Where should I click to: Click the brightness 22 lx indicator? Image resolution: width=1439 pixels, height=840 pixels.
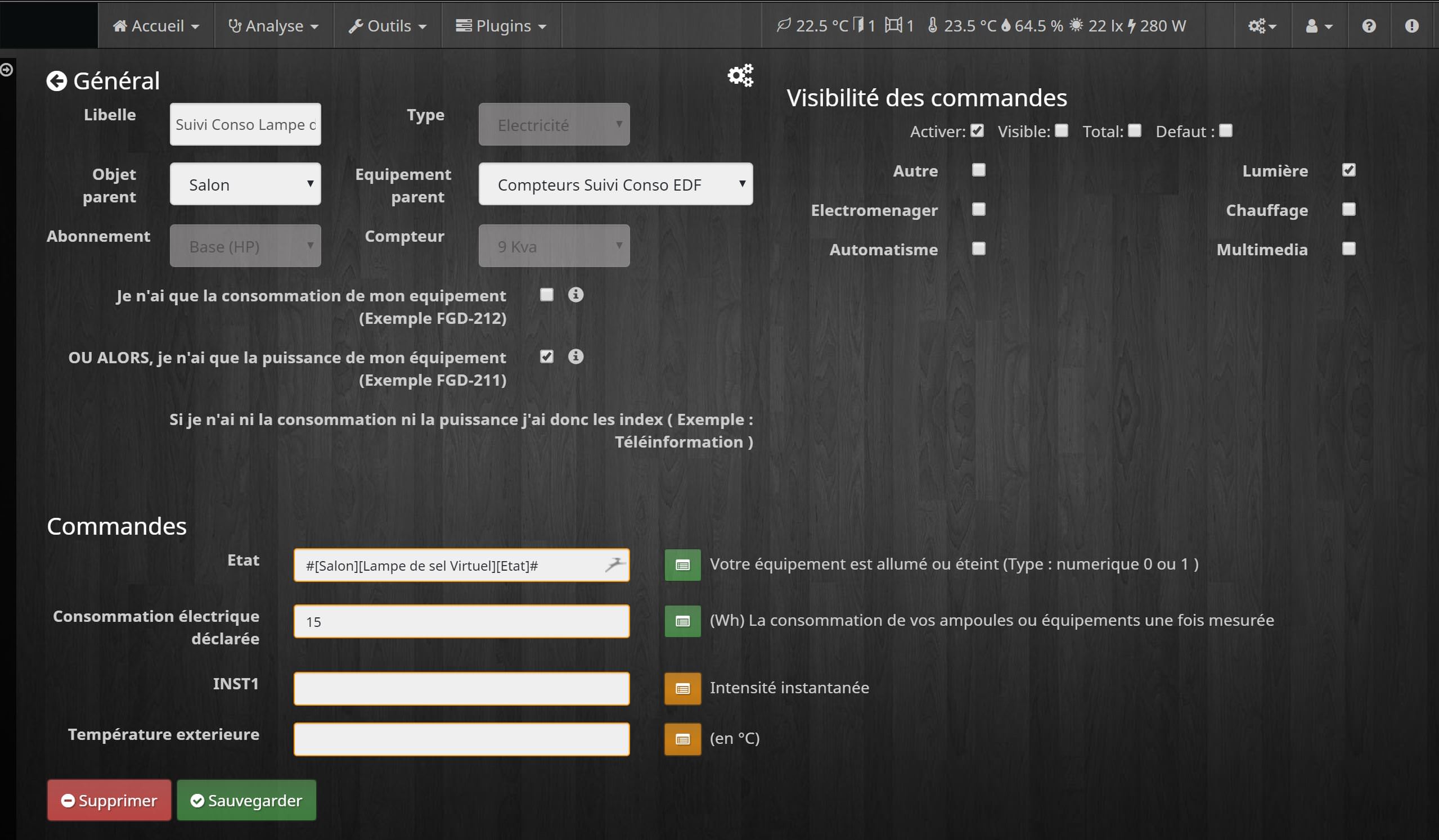pos(1096,26)
